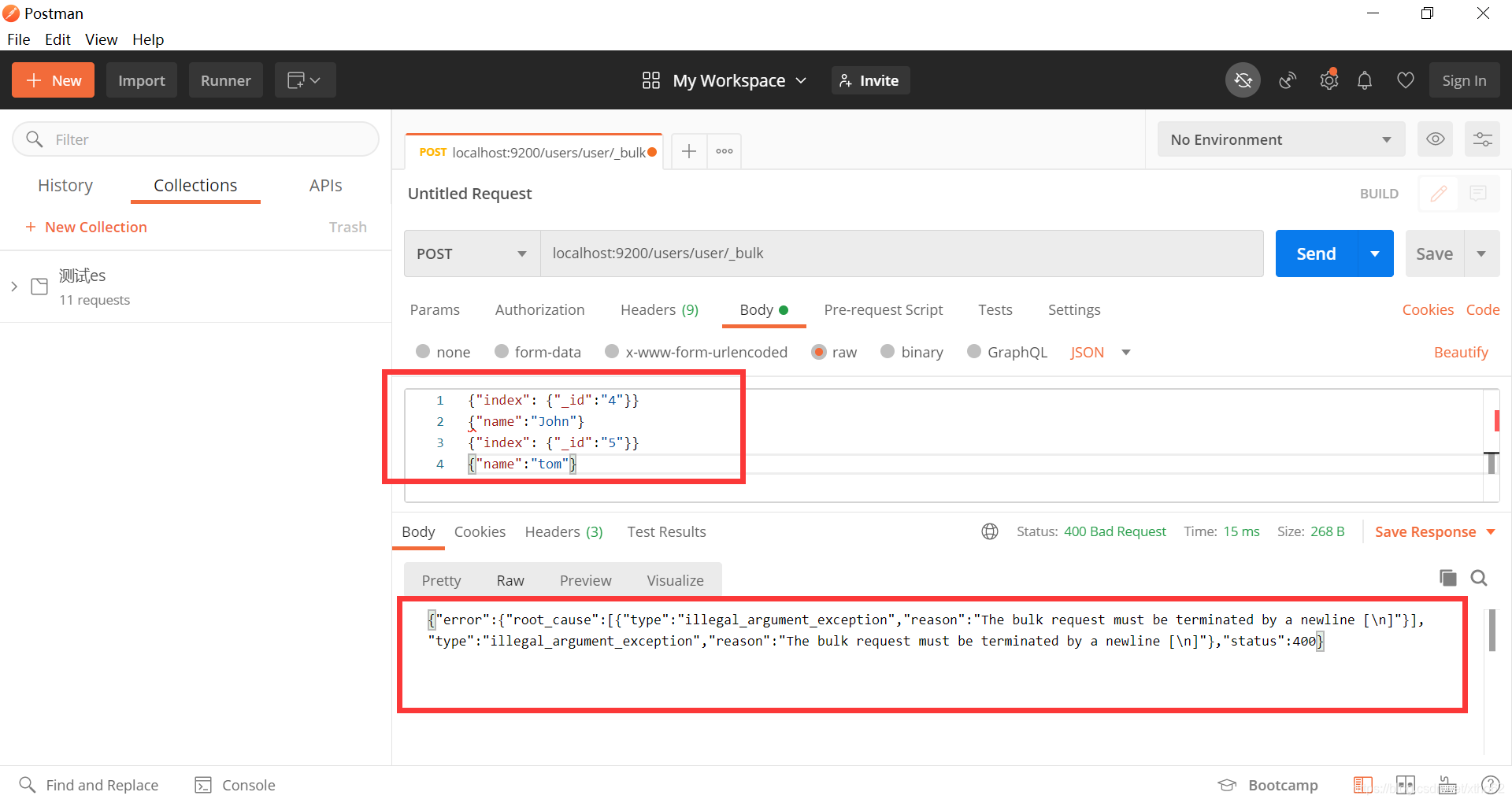The image size is (1512, 803).
Task: Click the pencil edit icon near BUILD
Action: point(1439,194)
